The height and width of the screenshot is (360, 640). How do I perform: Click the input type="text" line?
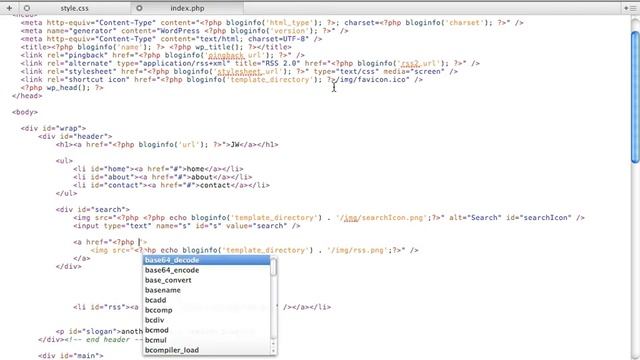pos(187,226)
